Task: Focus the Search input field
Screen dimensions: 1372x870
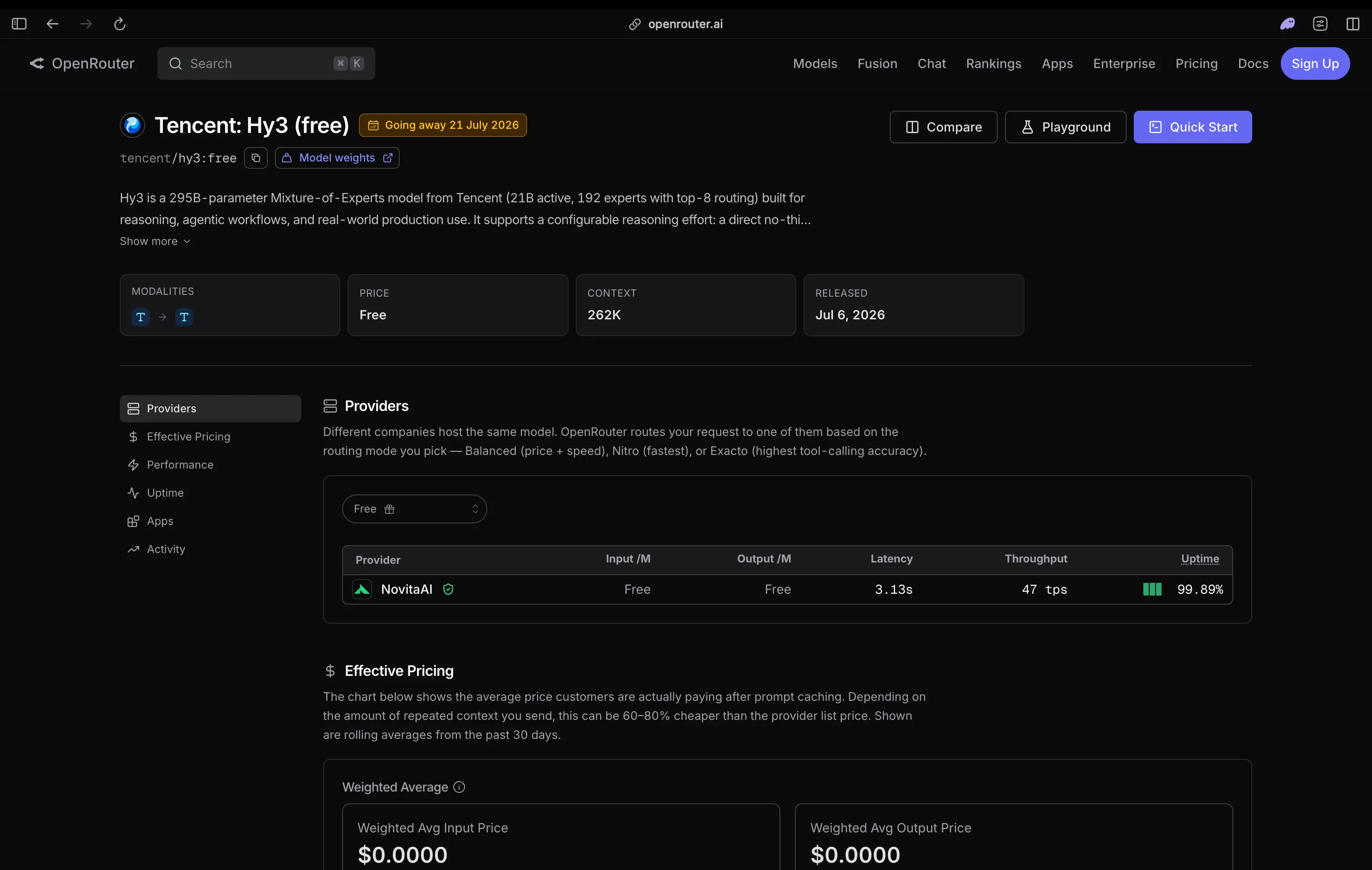Action: tap(266, 63)
